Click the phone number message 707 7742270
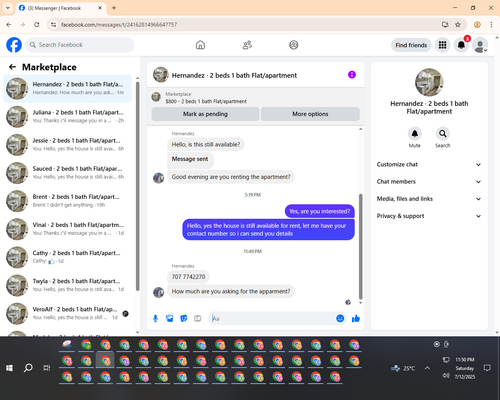This screenshot has width=500, height=400. [x=188, y=277]
